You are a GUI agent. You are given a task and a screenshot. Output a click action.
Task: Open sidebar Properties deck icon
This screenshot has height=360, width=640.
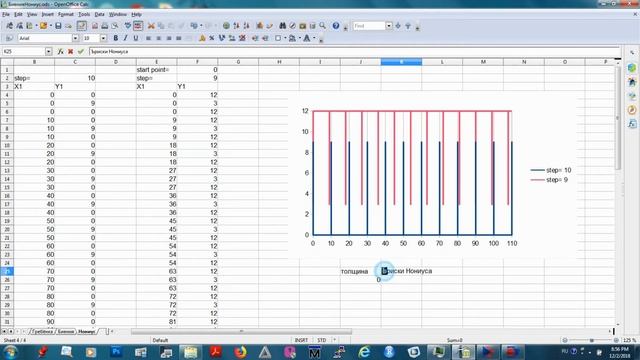(632, 68)
